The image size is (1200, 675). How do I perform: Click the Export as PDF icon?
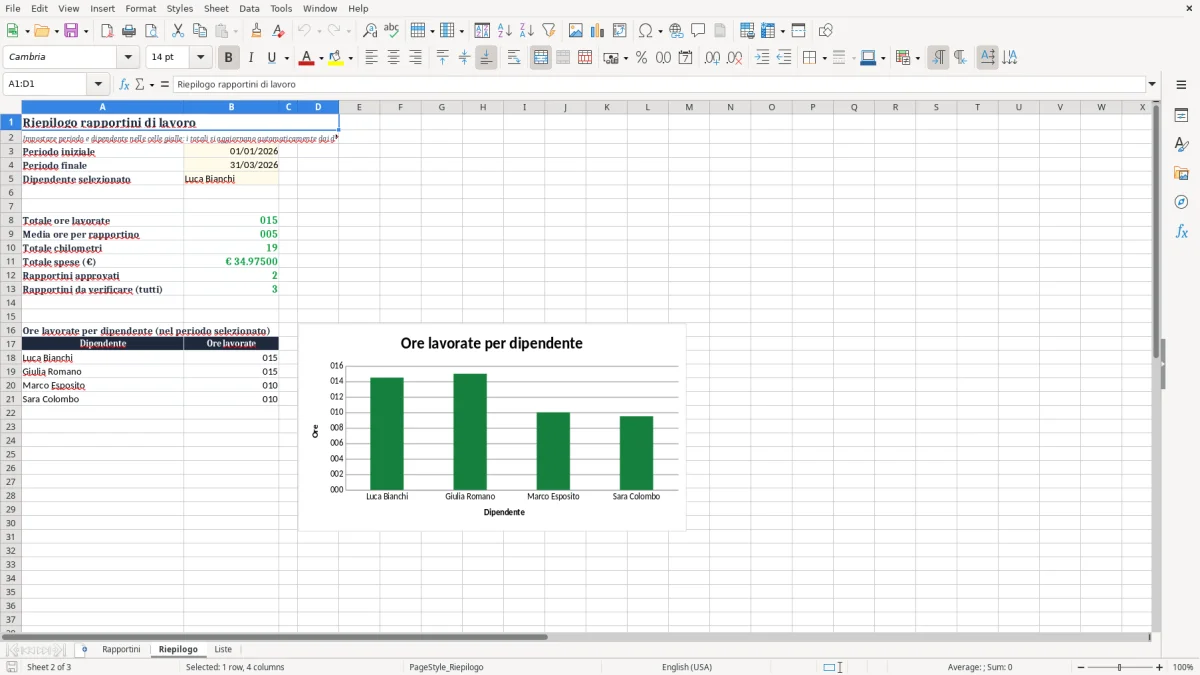tap(107, 31)
